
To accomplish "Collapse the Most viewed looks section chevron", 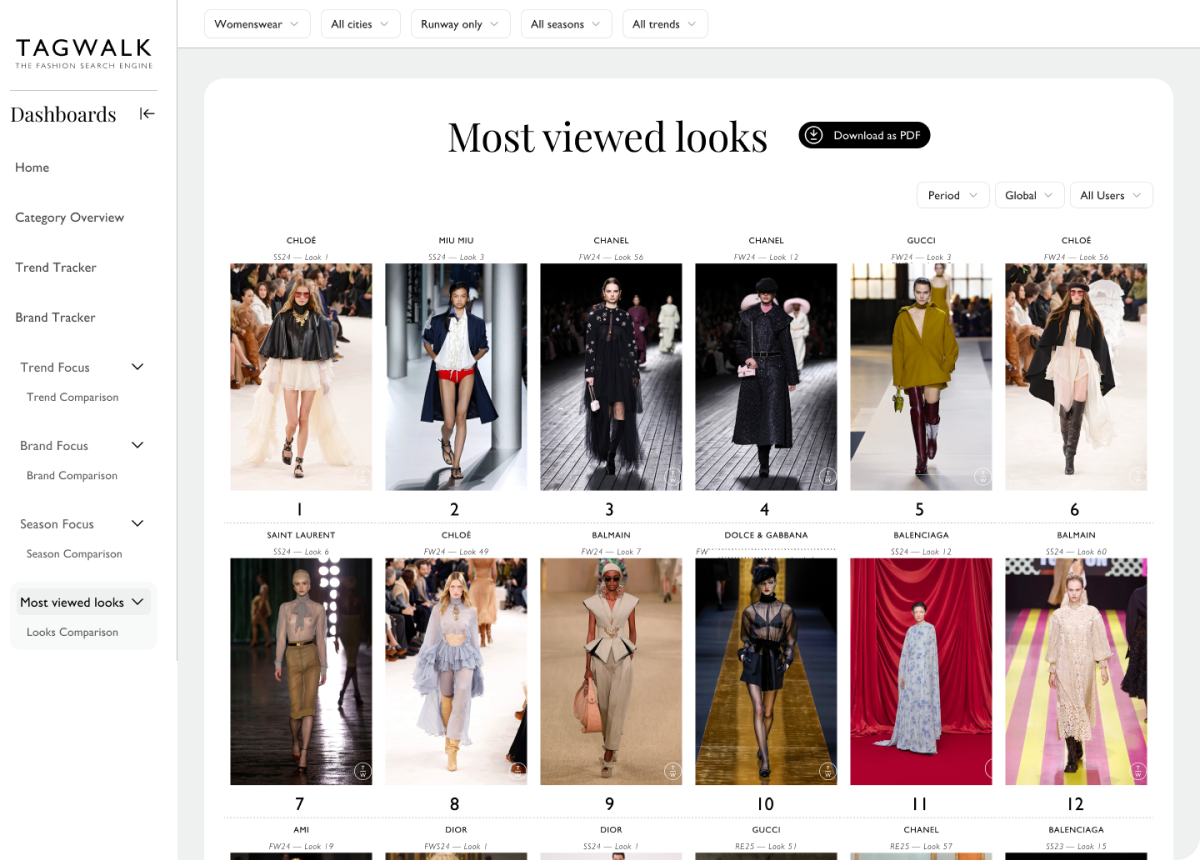I will (x=138, y=602).
